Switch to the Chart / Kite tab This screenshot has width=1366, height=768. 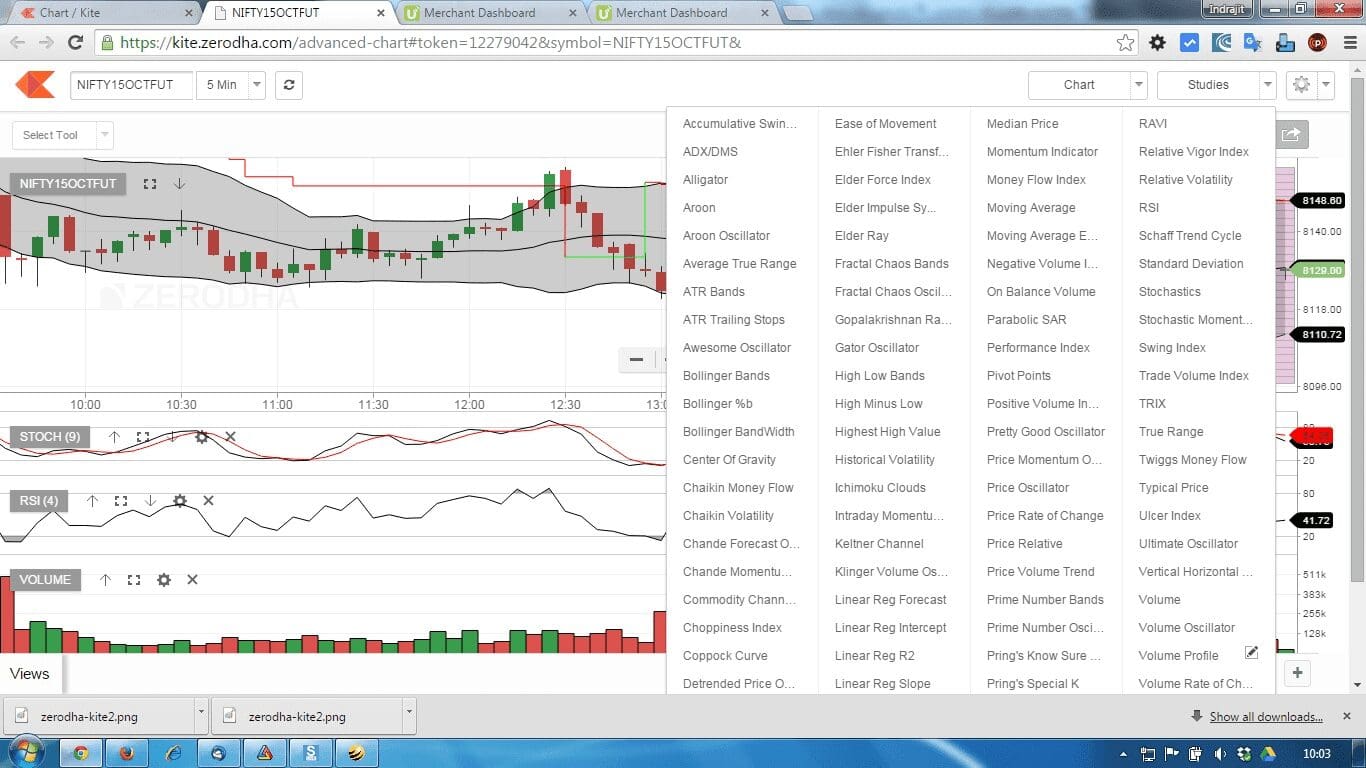click(100, 13)
